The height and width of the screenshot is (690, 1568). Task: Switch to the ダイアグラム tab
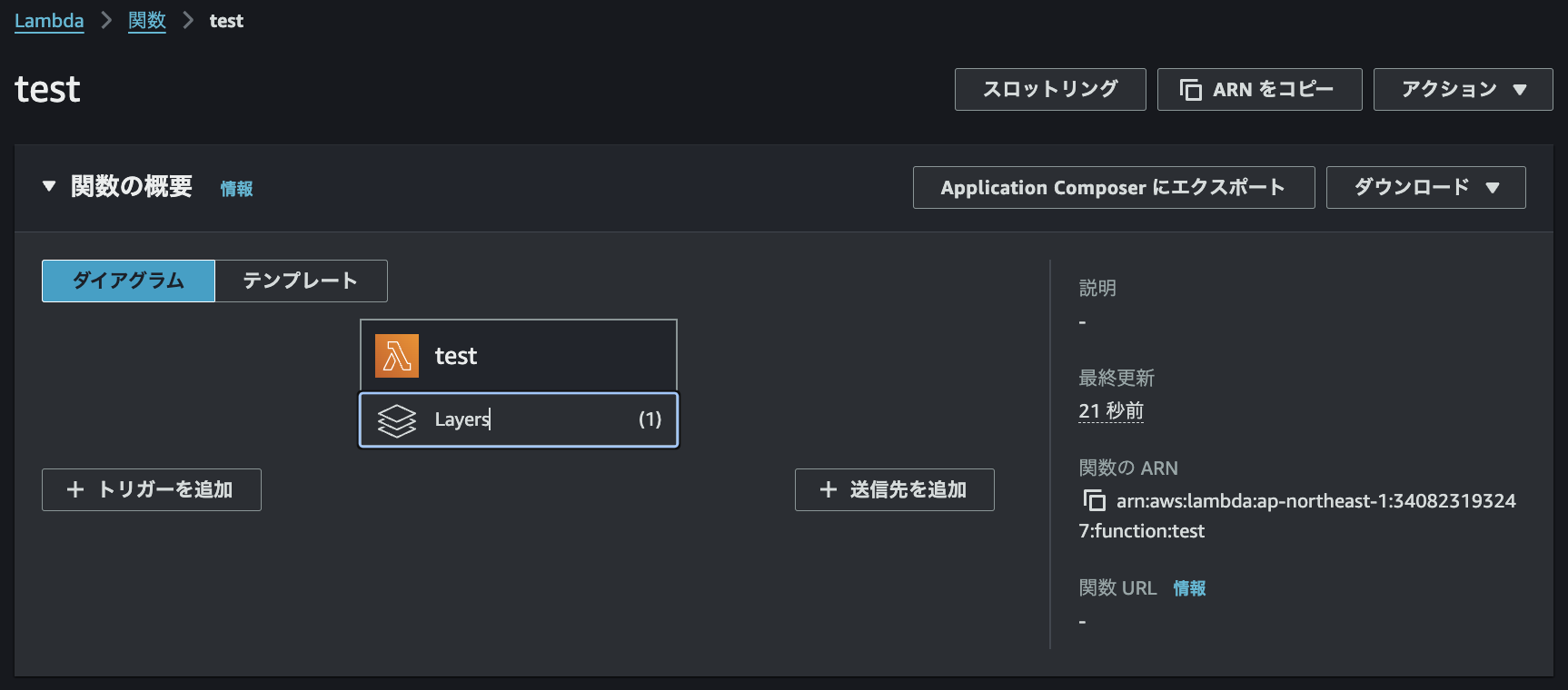pos(128,281)
